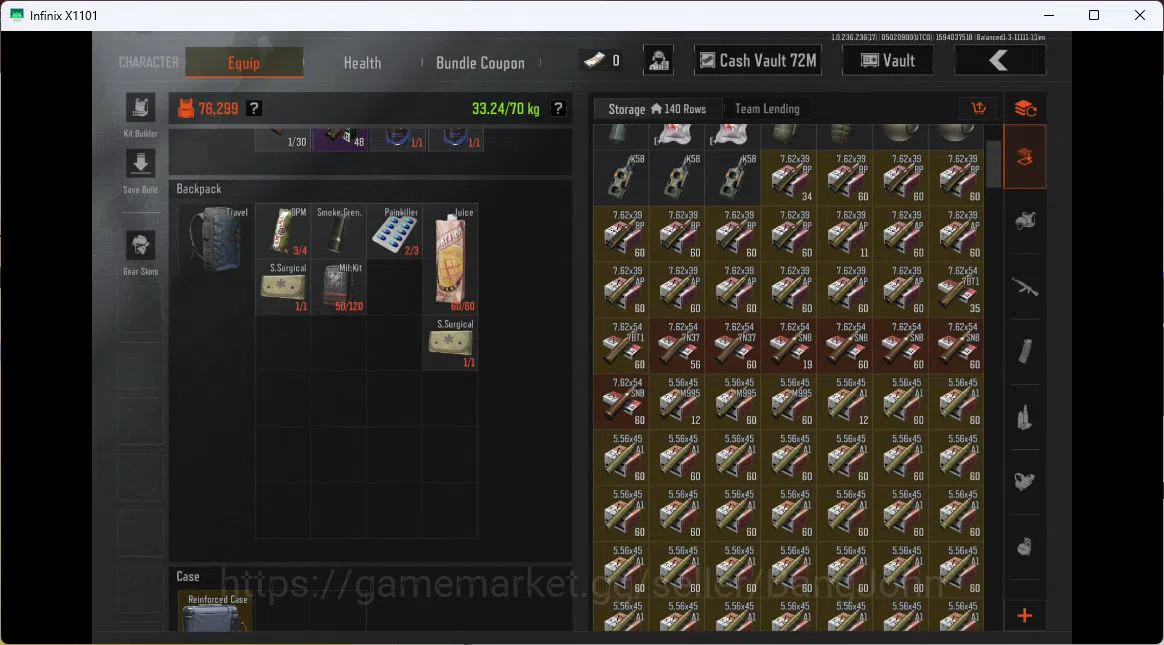Select the BPM drink item 3/4
Viewport: 1164px width, 645px height.
[x=283, y=231]
